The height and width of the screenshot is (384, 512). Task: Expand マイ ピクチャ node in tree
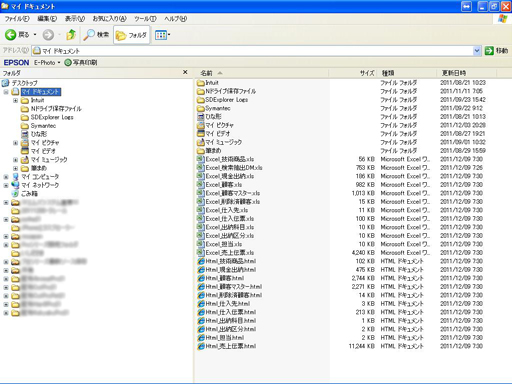15,143
